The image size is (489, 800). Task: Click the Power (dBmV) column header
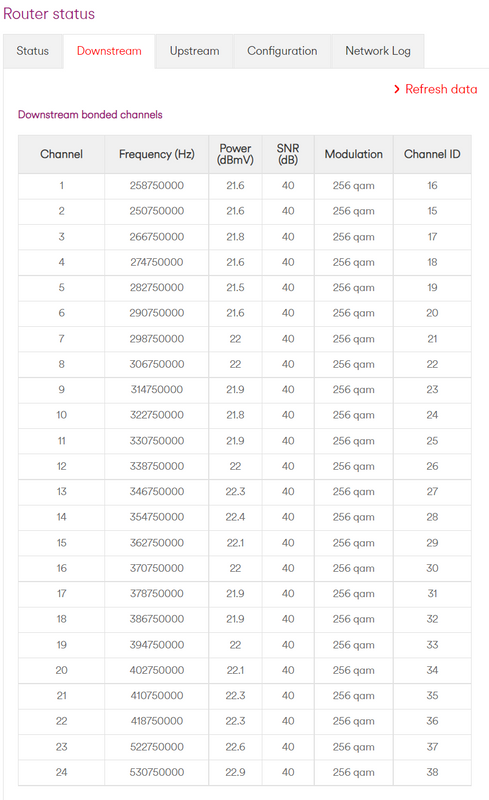[235, 154]
